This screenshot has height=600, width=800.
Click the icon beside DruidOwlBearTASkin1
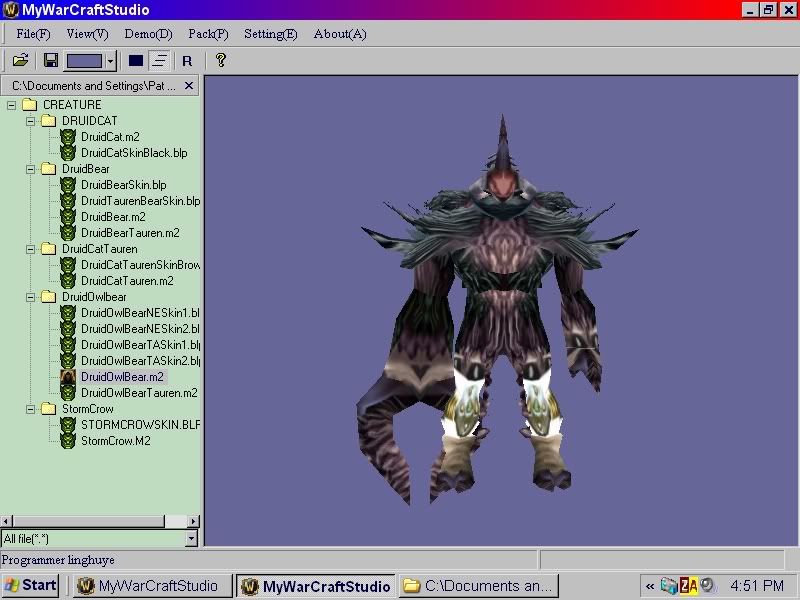pos(68,344)
